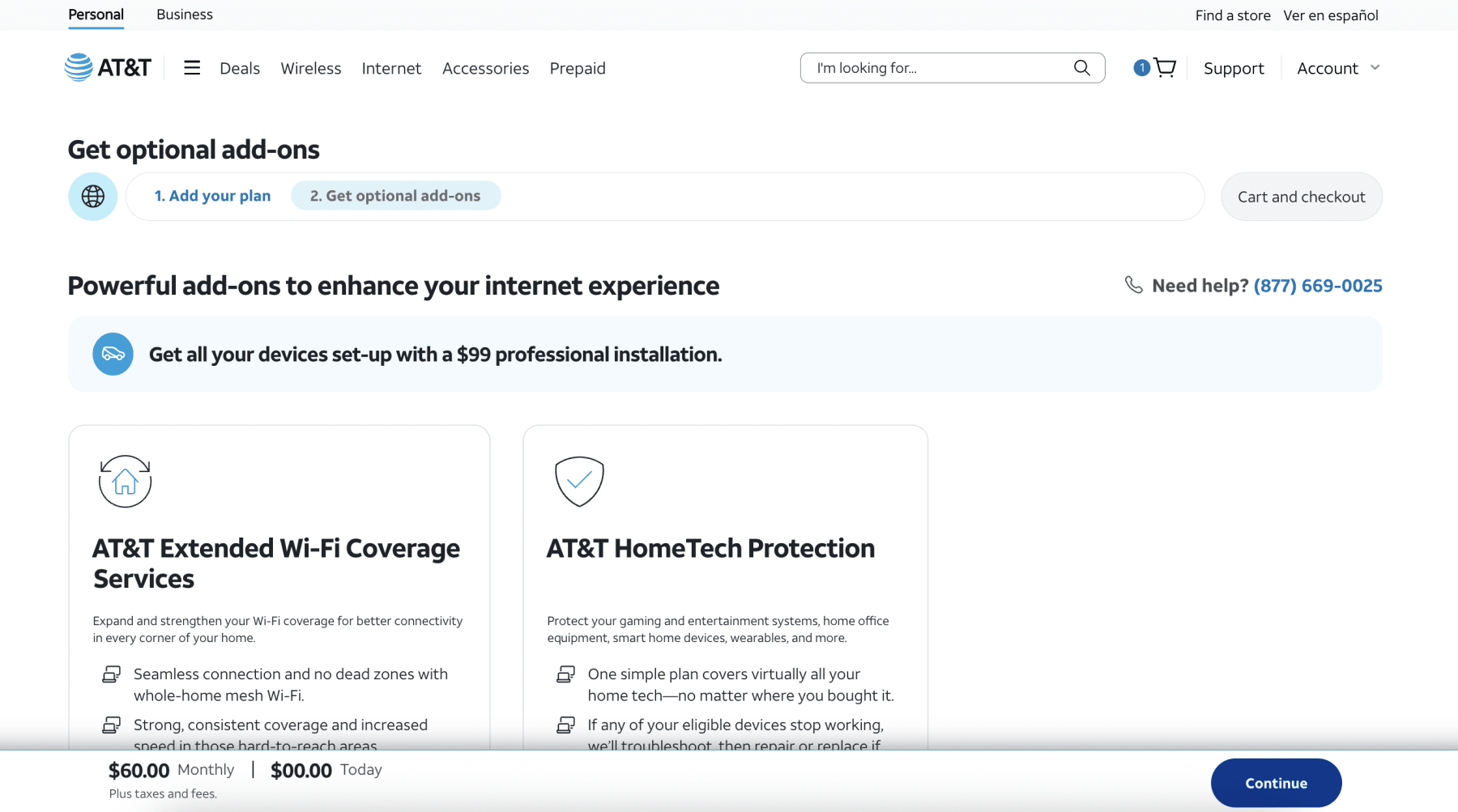The image size is (1458, 812).
Task: Click the phone icon beside Need help
Action: pos(1132,285)
